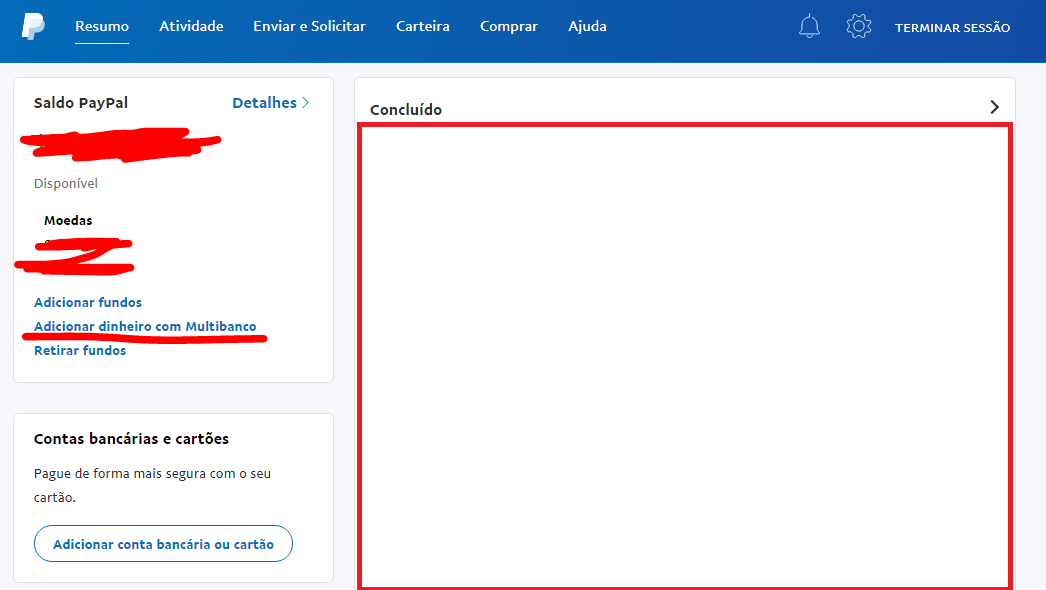Open Detalhes link in Saldo PayPal

click(x=270, y=103)
